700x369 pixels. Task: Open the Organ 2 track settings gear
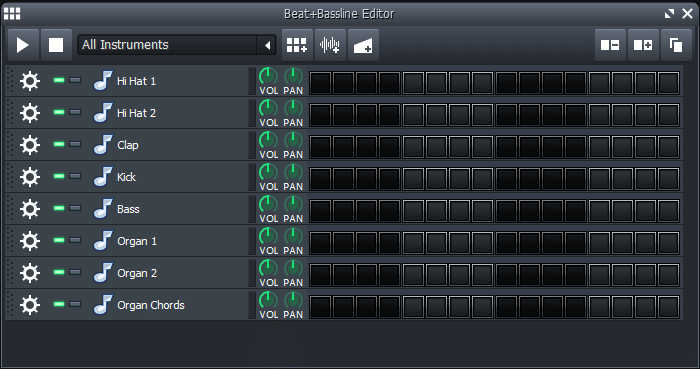pos(30,273)
